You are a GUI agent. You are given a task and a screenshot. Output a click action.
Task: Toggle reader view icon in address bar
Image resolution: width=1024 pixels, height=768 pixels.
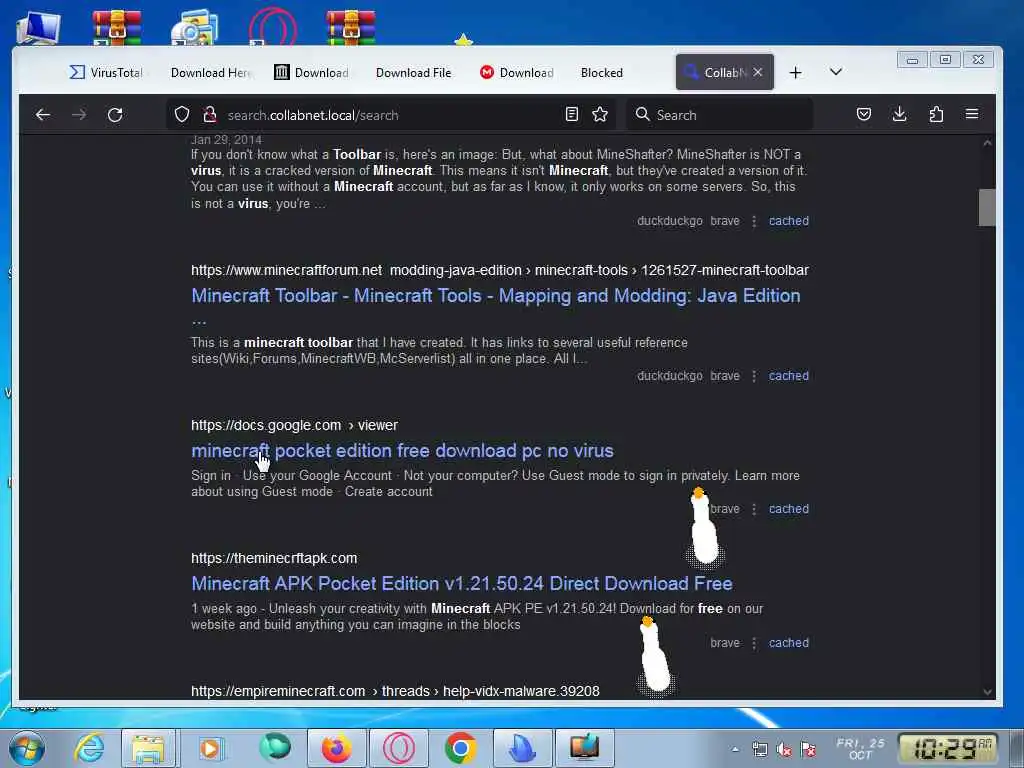(x=571, y=115)
